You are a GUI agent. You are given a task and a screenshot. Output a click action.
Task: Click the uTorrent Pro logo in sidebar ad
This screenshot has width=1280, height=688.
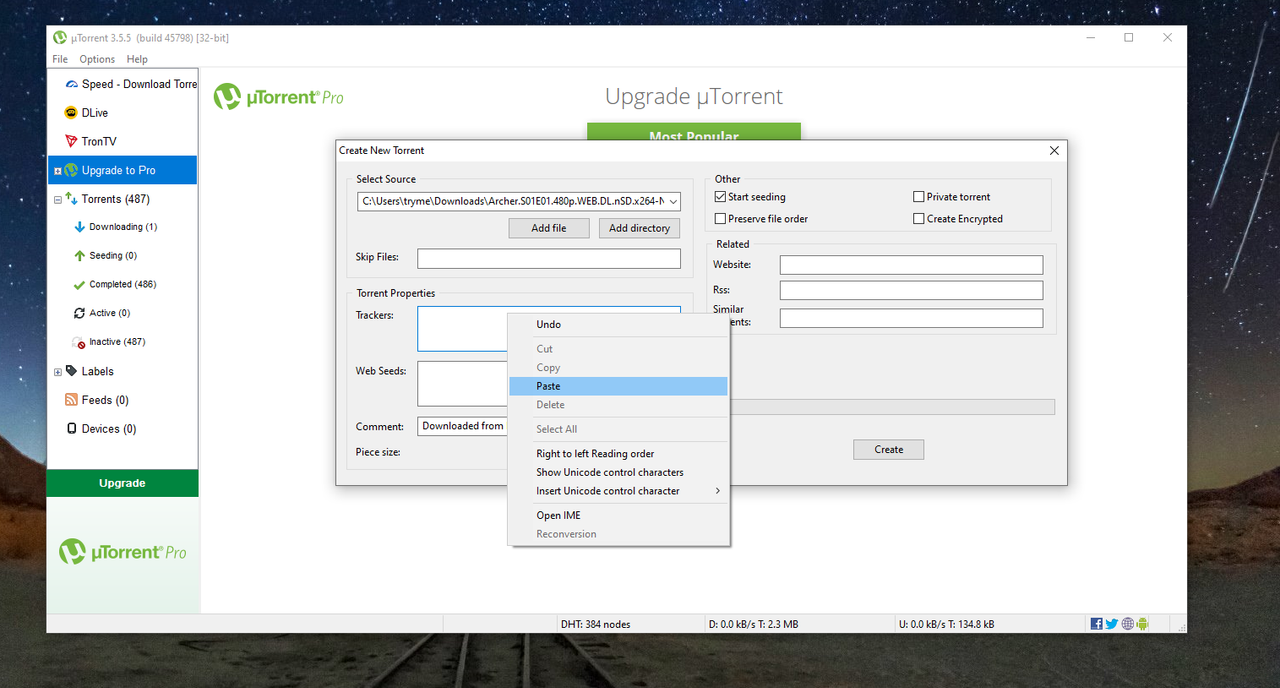click(122, 552)
